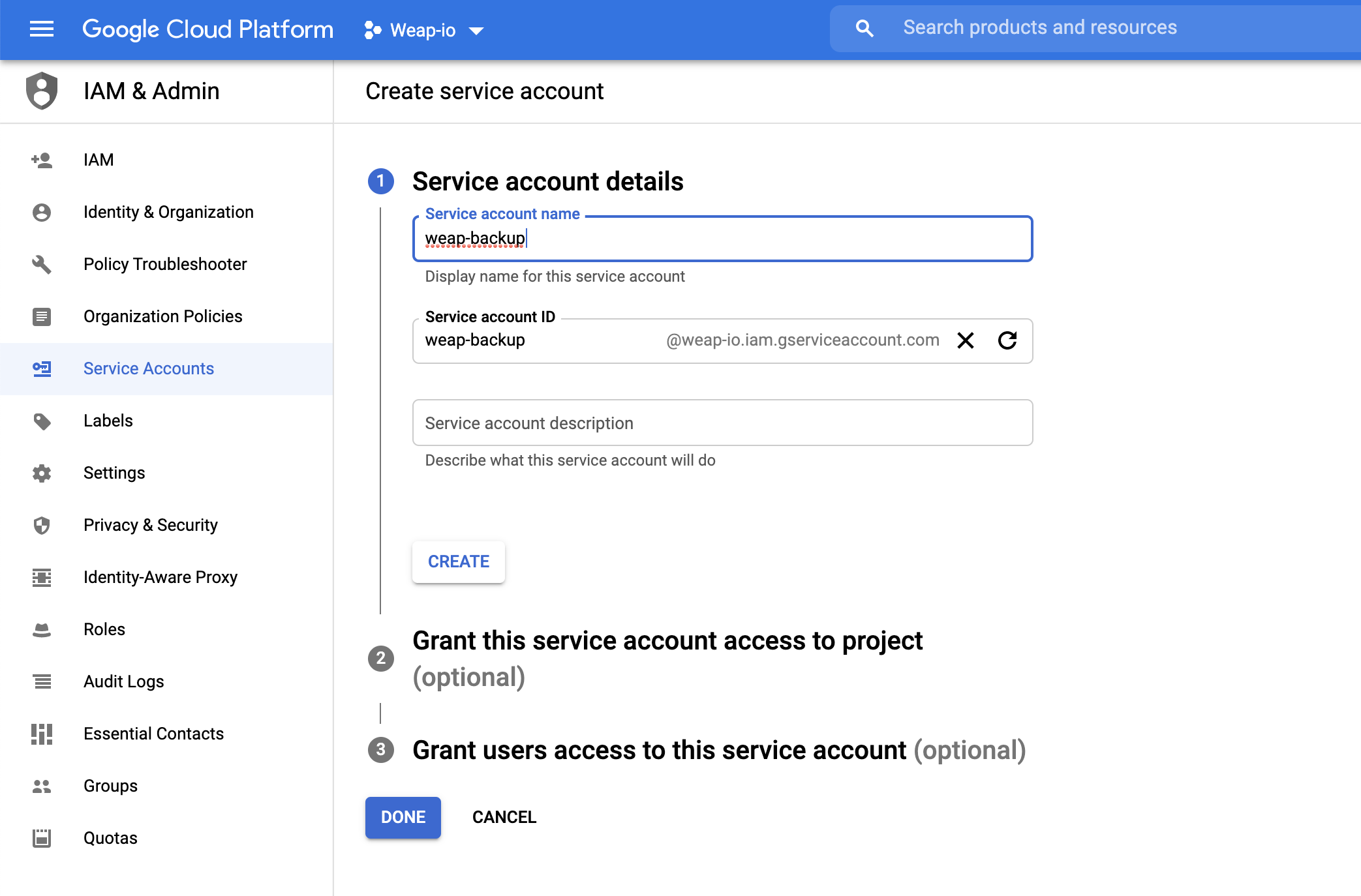Click the Identity-Aware Proxy icon
The image size is (1361, 896).
coord(42,577)
